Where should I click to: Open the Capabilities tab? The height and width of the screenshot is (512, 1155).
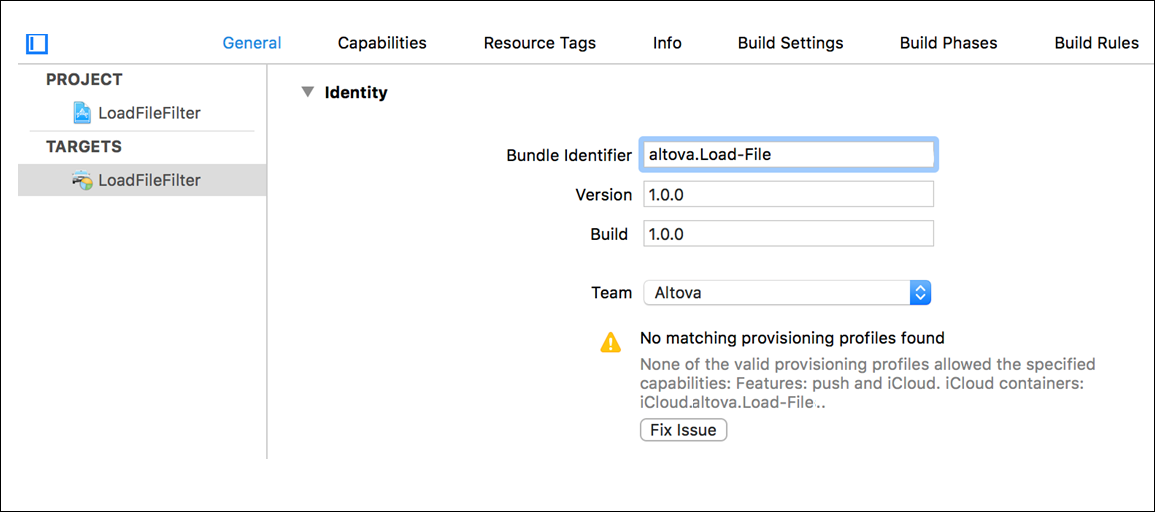pos(382,43)
